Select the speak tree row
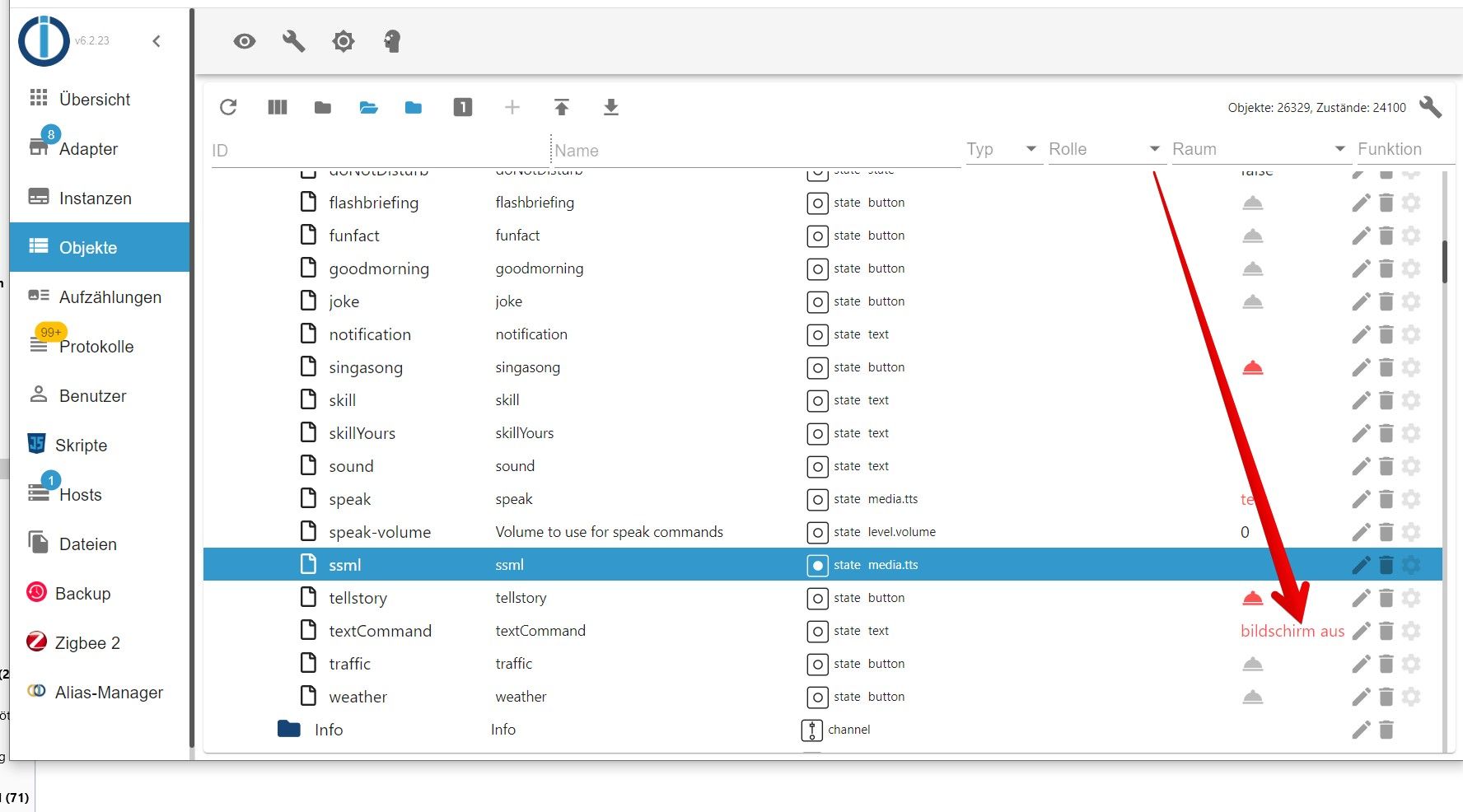The height and width of the screenshot is (812, 1463). point(822,499)
